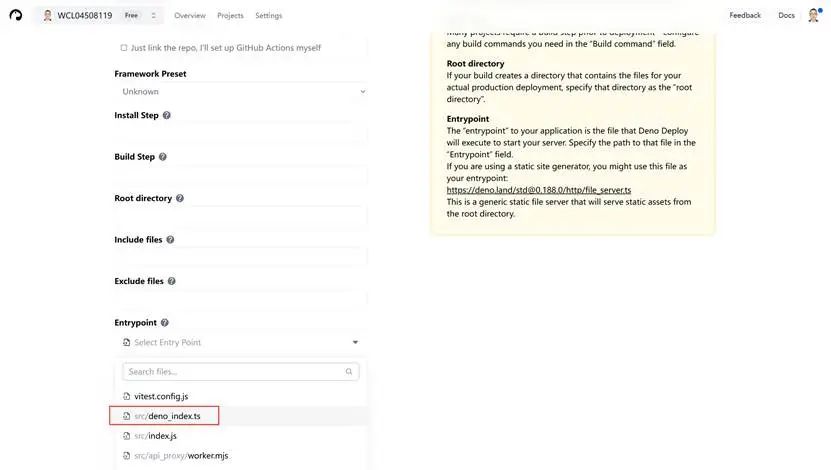Switch to the Projects tab
The image size is (831, 470).
coord(230,16)
